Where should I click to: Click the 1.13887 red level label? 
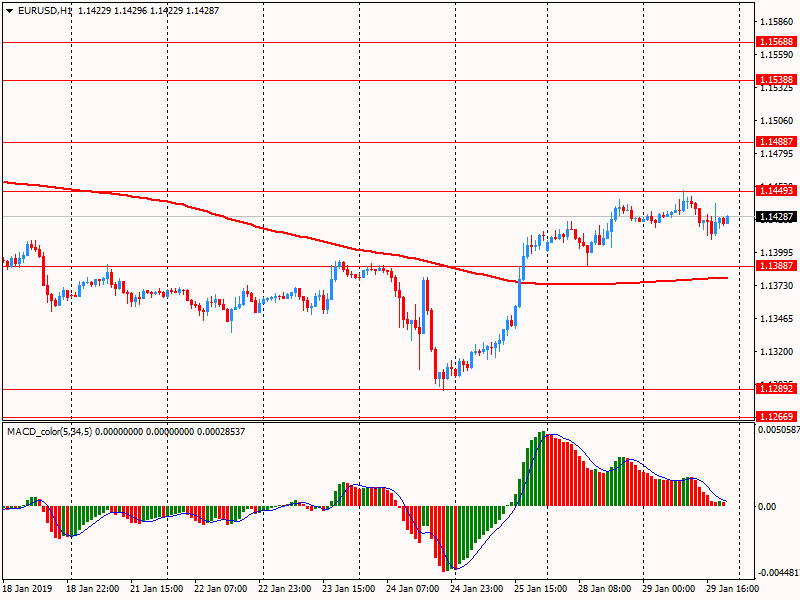(776, 266)
